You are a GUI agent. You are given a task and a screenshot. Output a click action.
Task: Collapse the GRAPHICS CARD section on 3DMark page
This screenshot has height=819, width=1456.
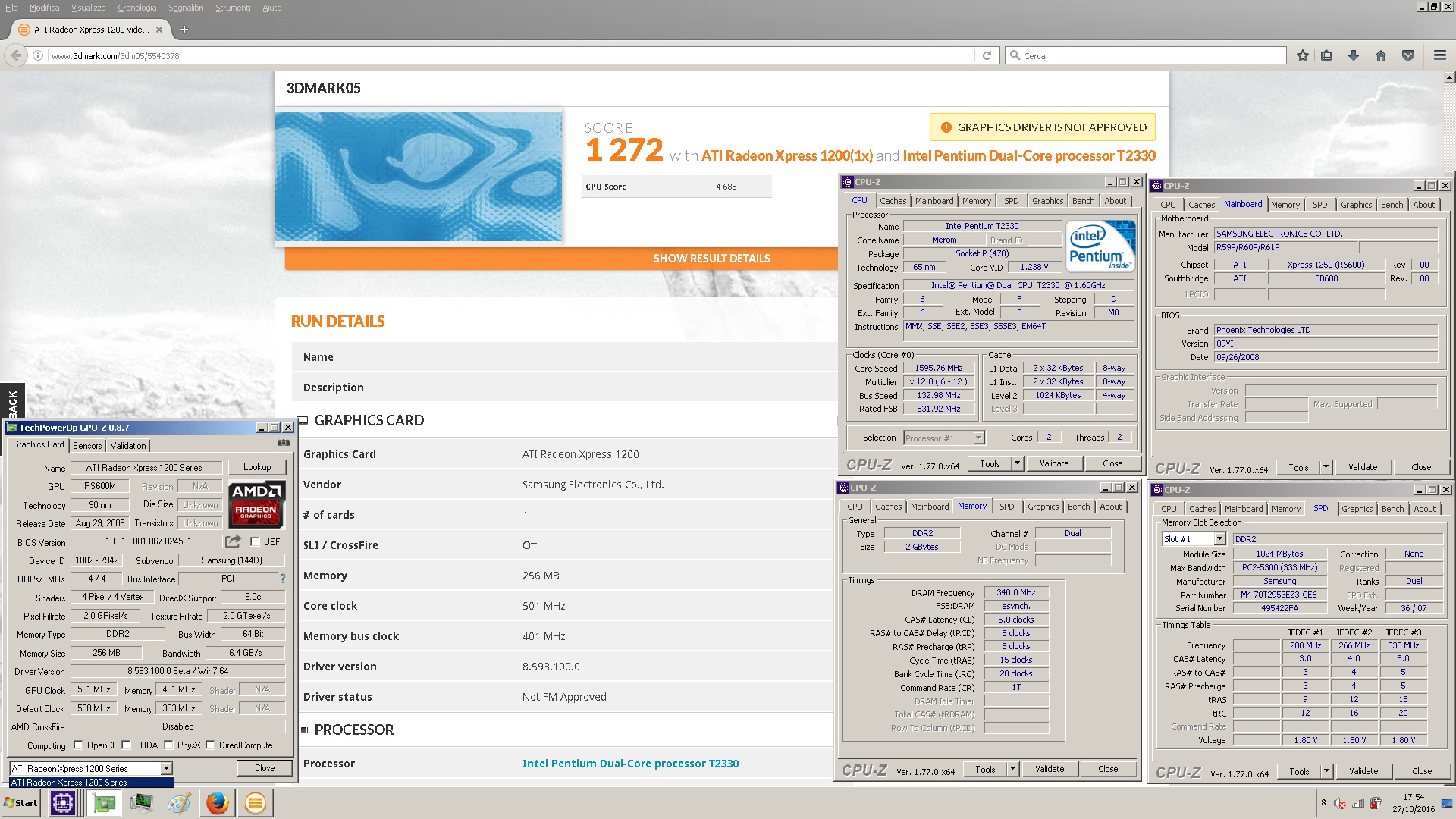(x=303, y=420)
